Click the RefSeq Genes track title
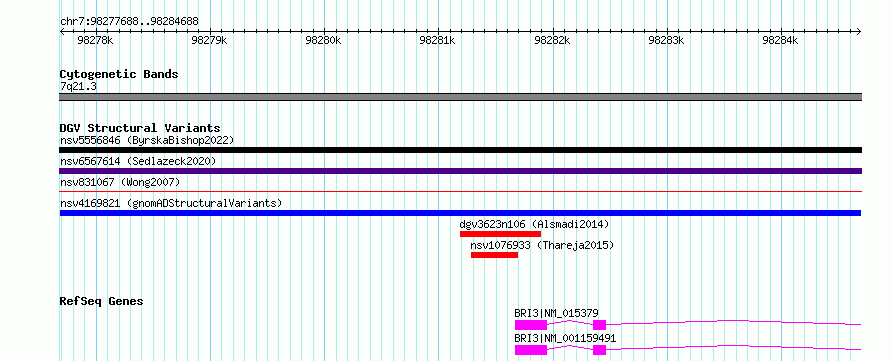This screenshot has height=361, width=890. pos(102,301)
